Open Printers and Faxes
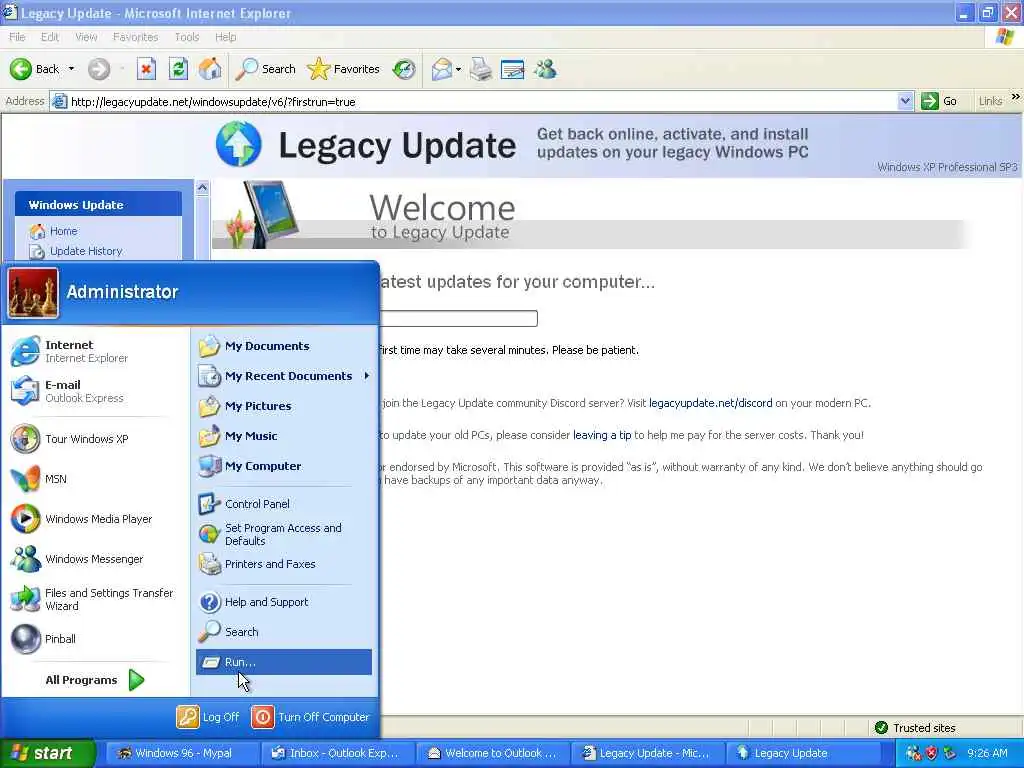1024x768 pixels. click(x=284, y=564)
